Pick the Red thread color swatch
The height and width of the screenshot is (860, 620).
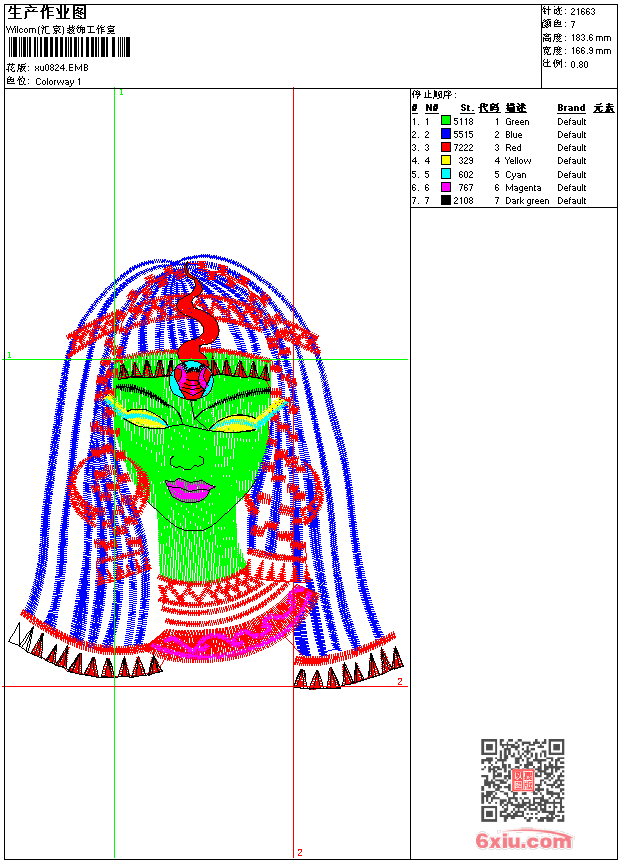(x=446, y=147)
